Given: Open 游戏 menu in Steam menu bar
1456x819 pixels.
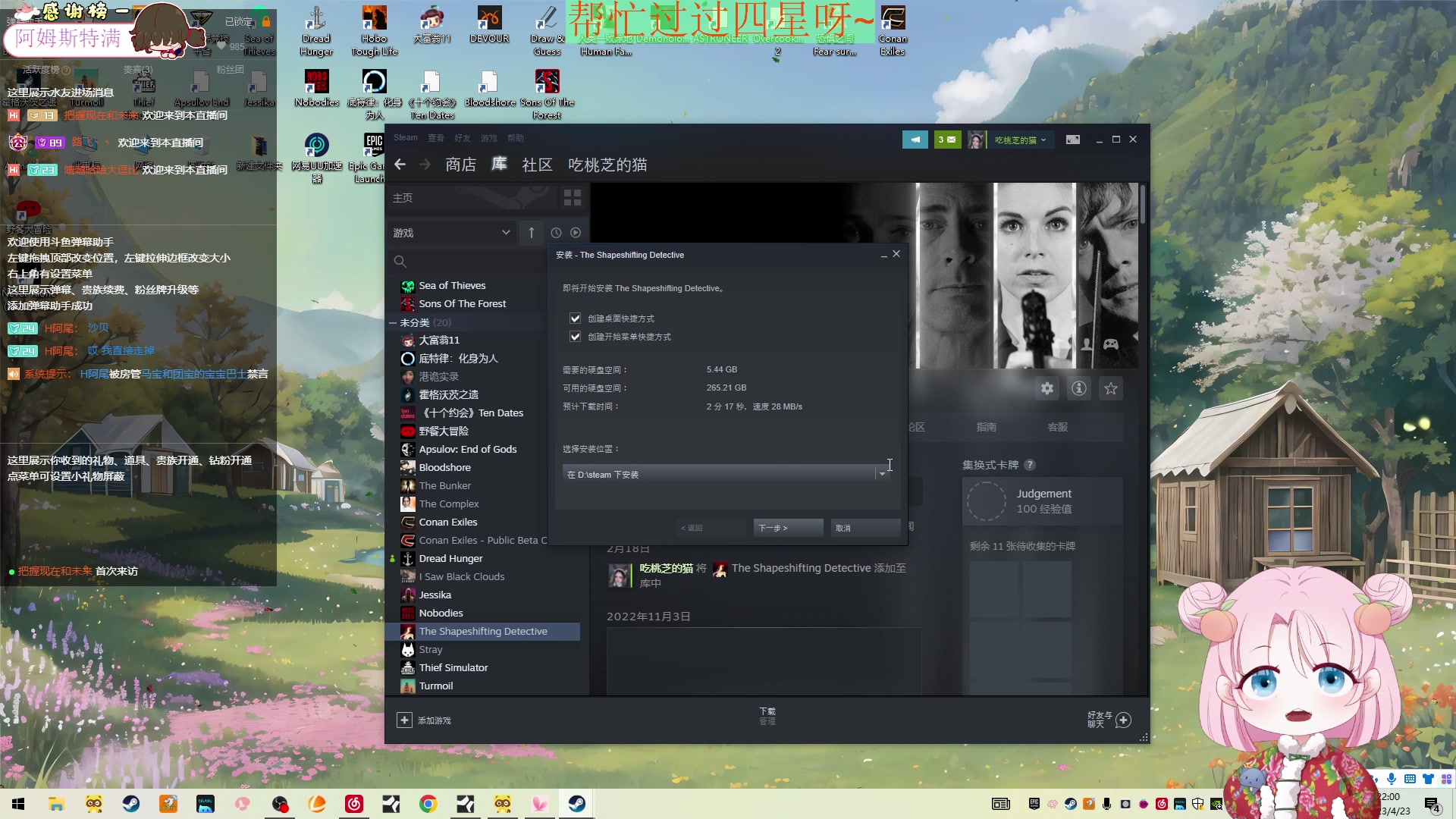Looking at the screenshot, I should point(489,138).
